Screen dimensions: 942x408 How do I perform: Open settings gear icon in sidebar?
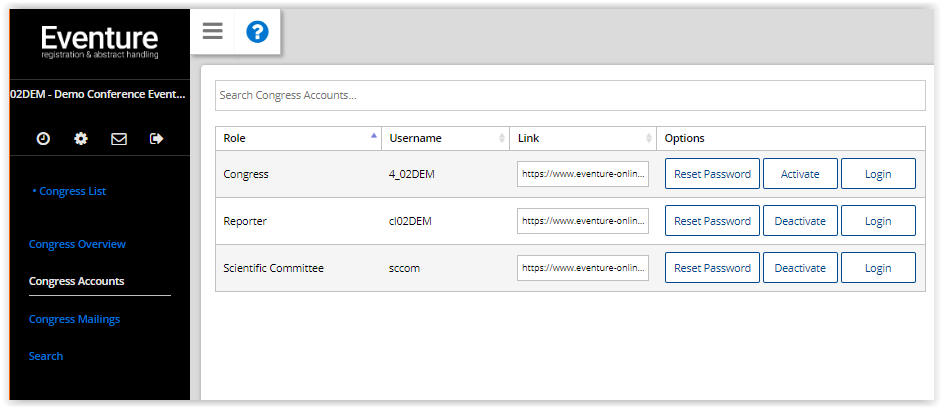coord(81,139)
